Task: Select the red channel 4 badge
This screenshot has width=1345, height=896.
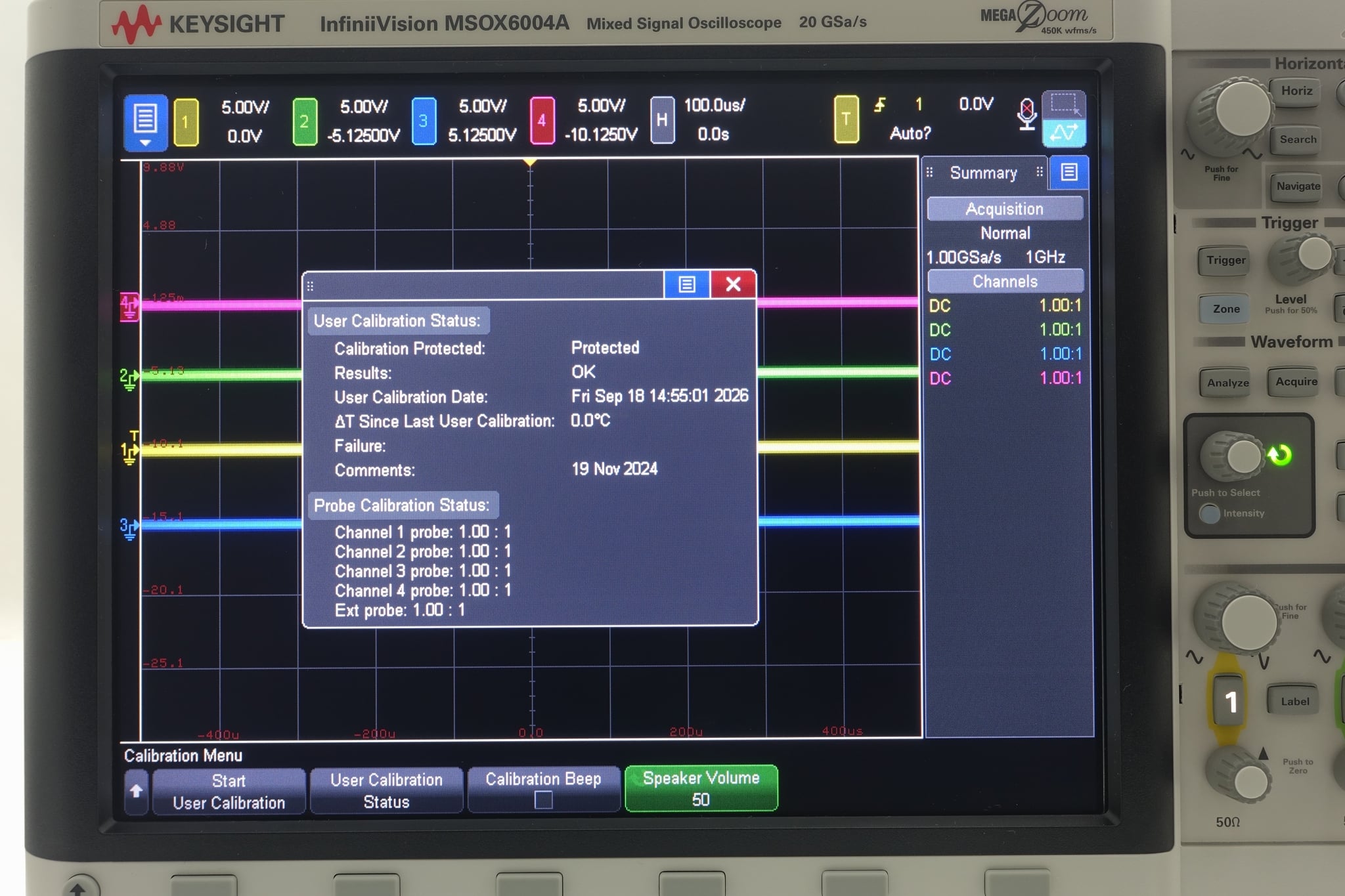Action: pyautogui.click(x=542, y=120)
